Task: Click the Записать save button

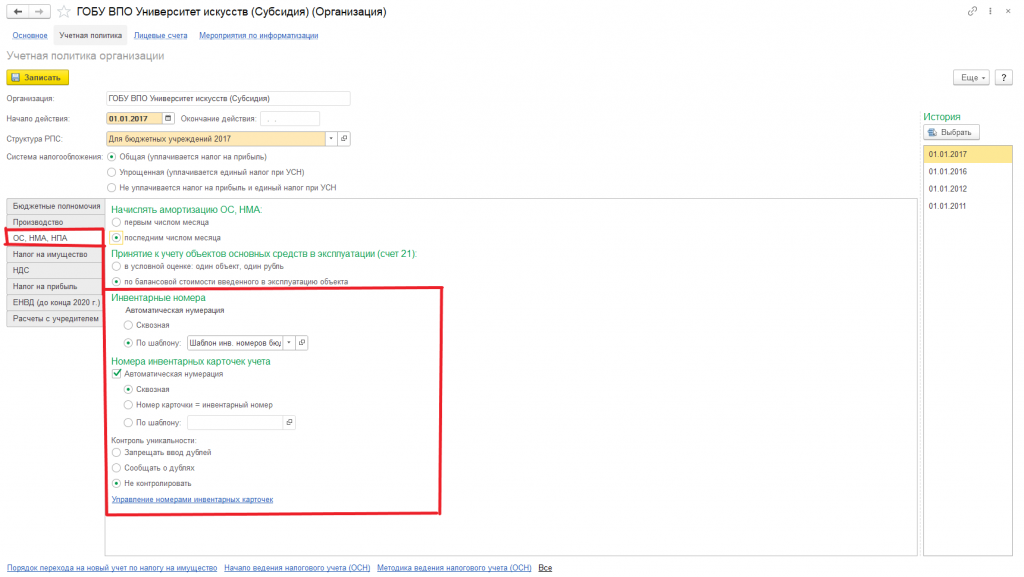Action: pyautogui.click(x=37, y=78)
